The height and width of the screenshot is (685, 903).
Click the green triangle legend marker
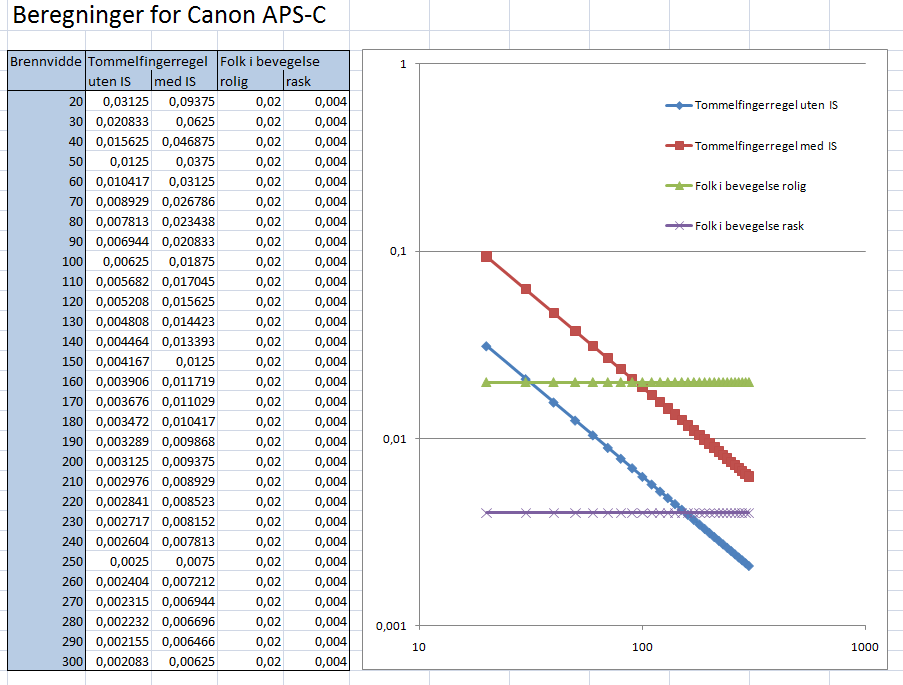679,186
